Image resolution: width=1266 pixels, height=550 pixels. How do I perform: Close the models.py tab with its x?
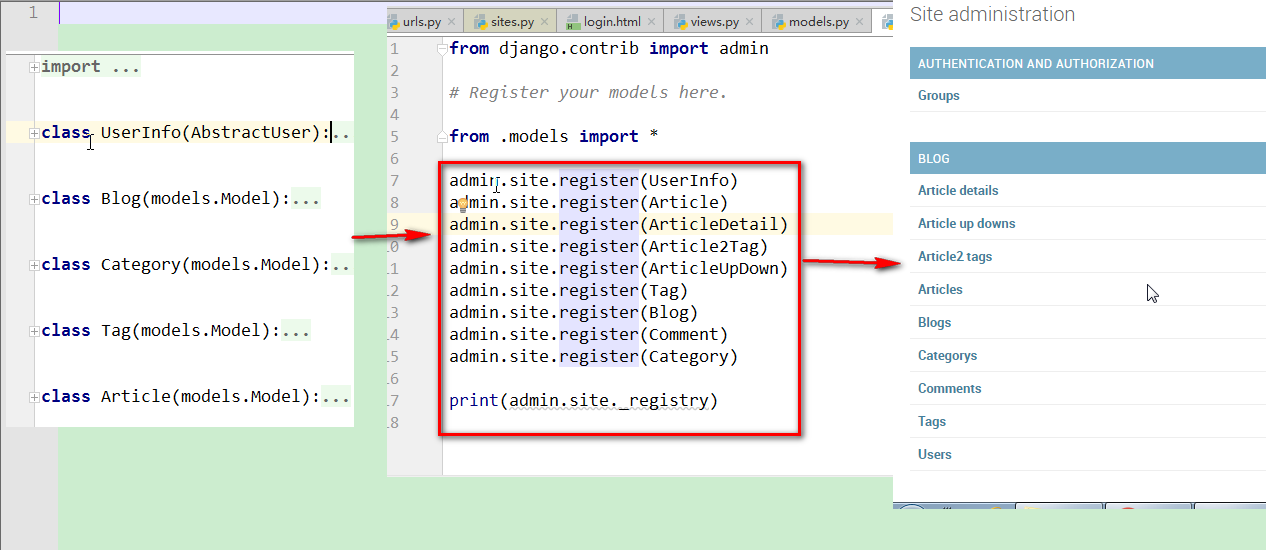[861, 21]
